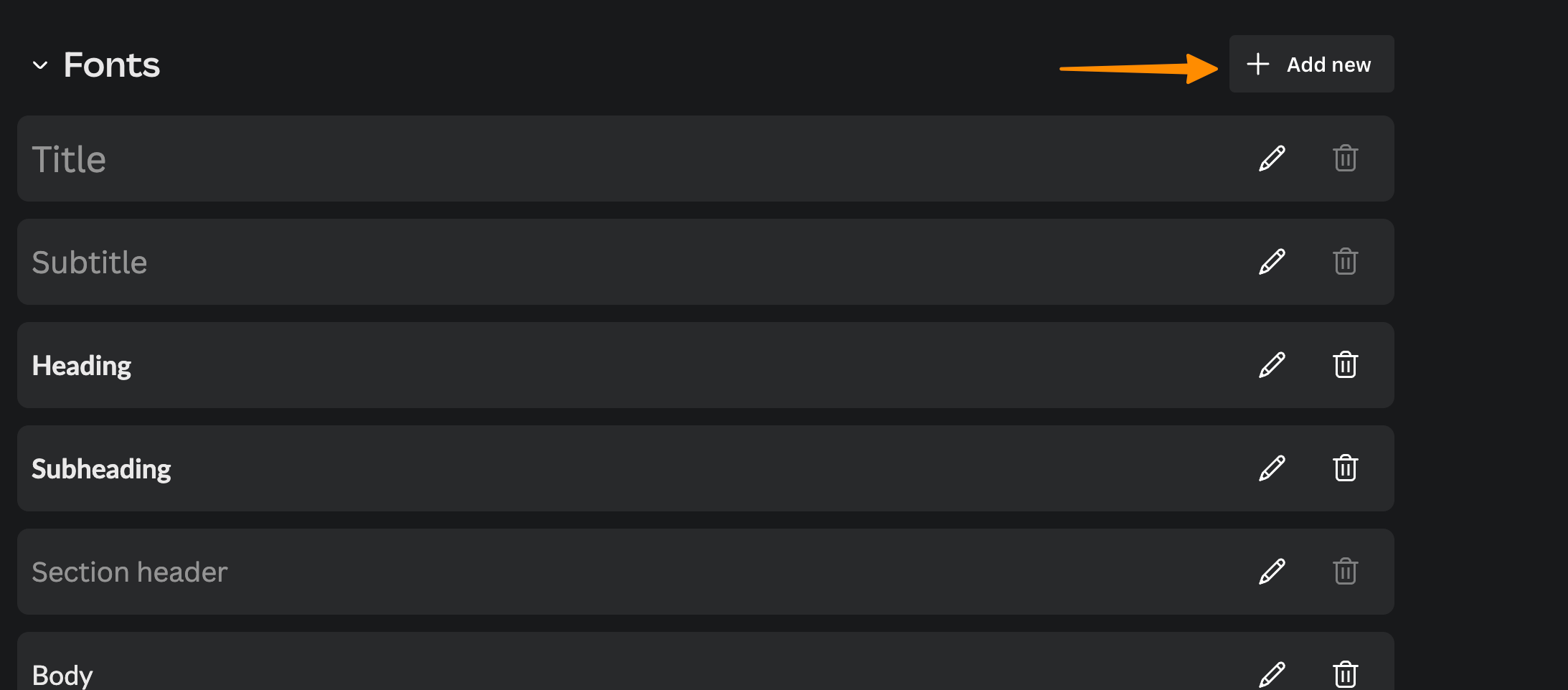Image resolution: width=1568 pixels, height=690 pixels.
Task: Remove the Subheading font via trash icon
Action: (x=1346, y=468)
